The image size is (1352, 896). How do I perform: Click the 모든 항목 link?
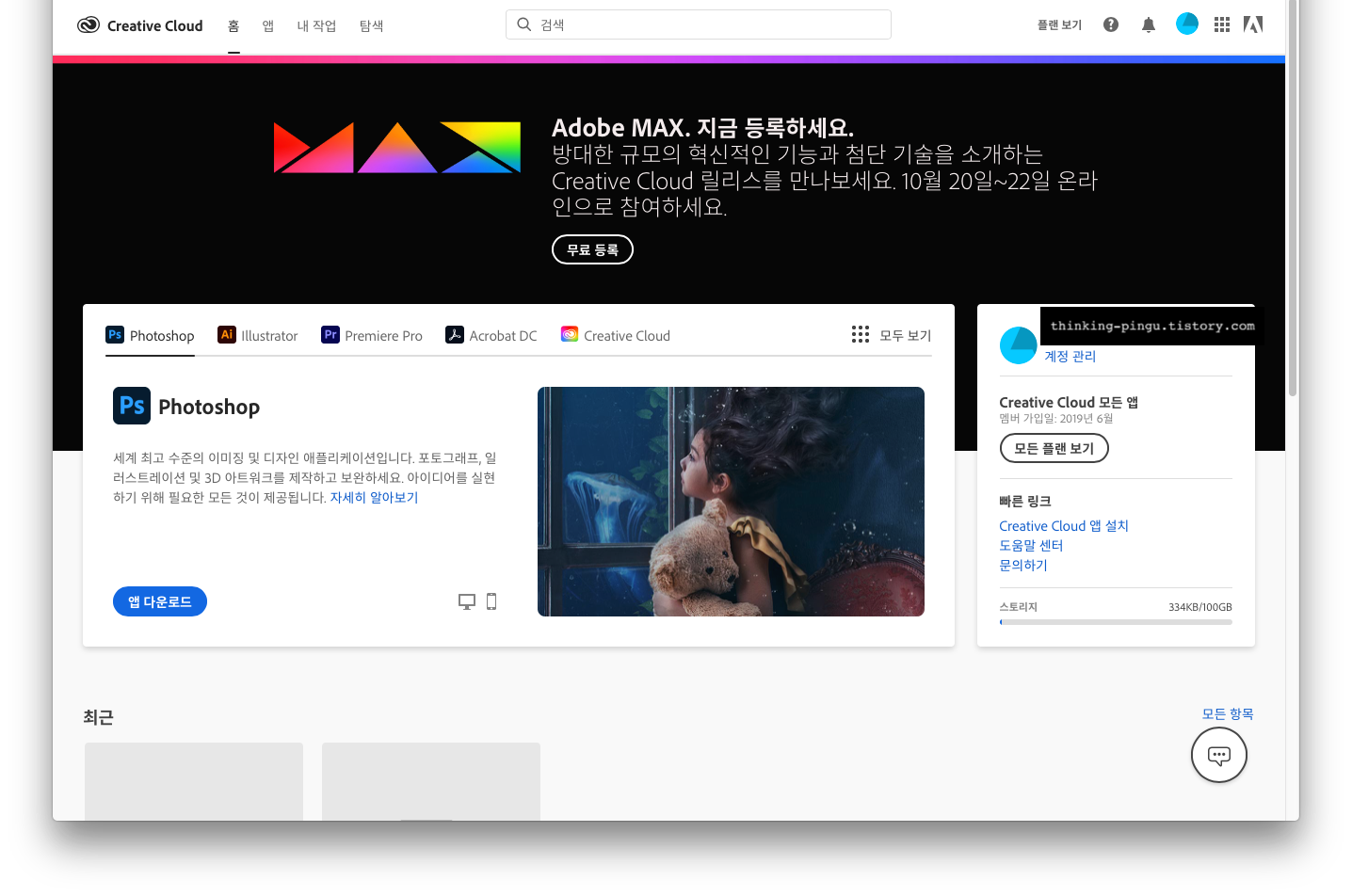pyautogui.click(x=1228, y=714)
